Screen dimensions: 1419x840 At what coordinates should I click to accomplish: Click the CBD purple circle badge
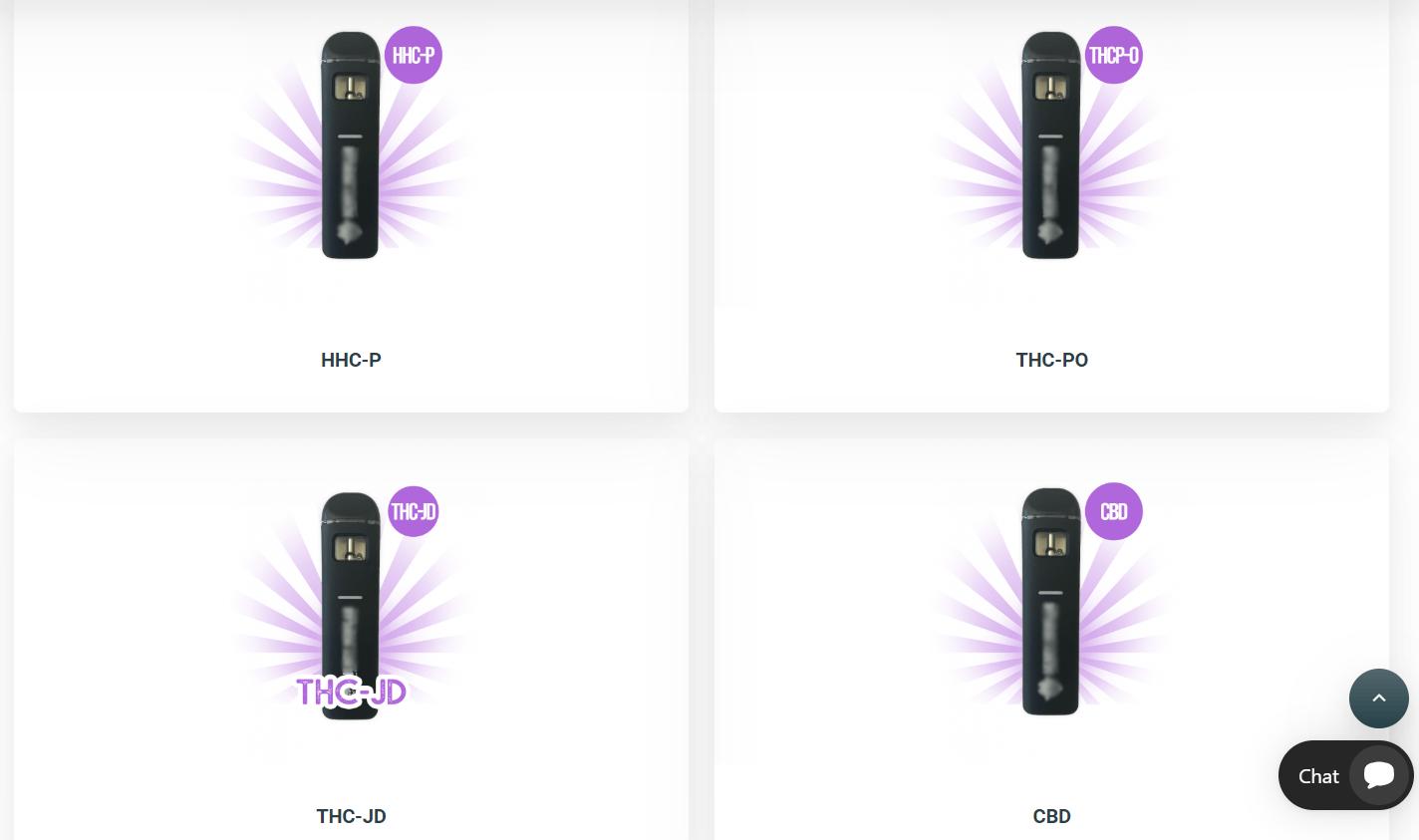[1113, 511]
